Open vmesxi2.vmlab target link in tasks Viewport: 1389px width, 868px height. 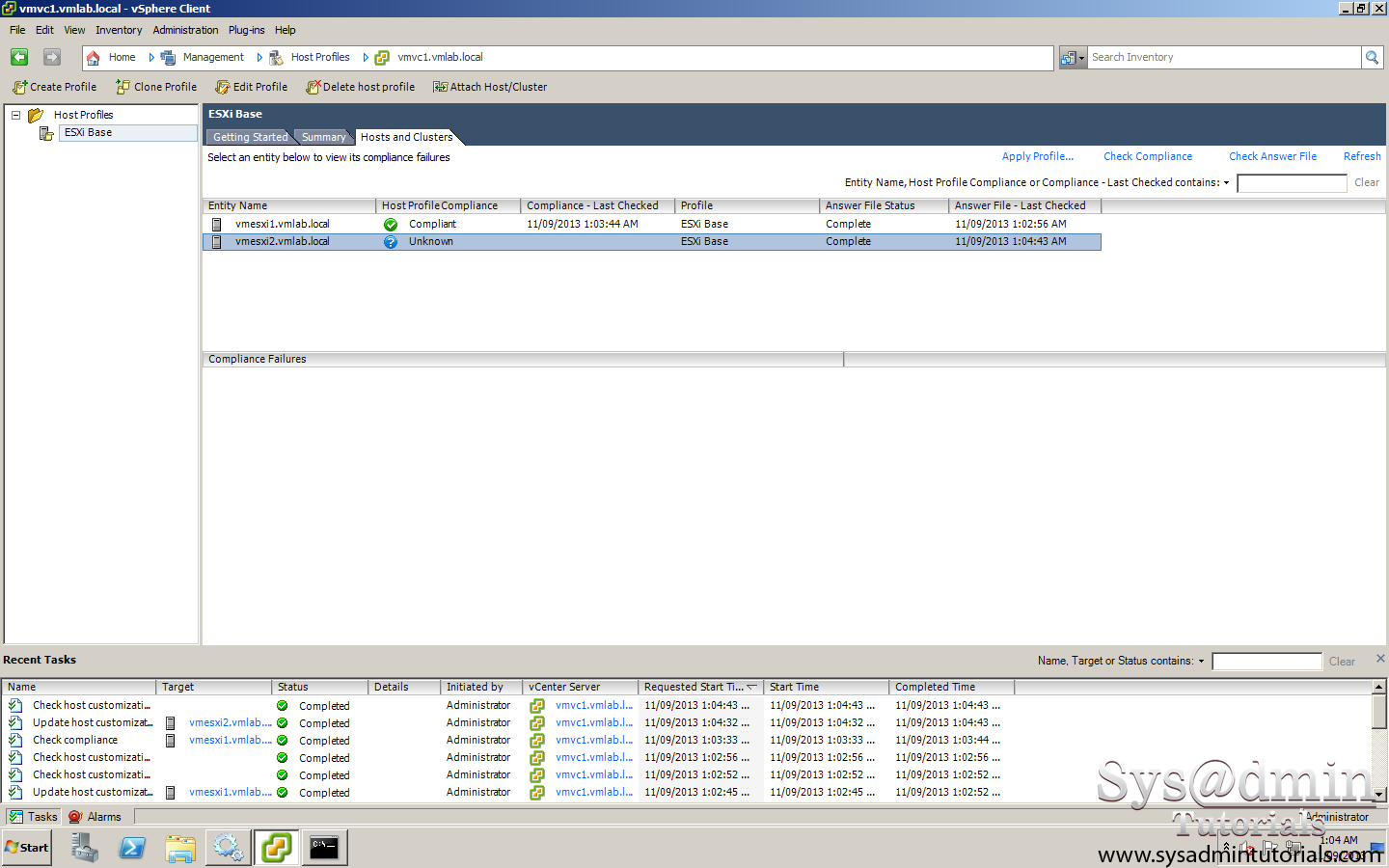(231, 722)
